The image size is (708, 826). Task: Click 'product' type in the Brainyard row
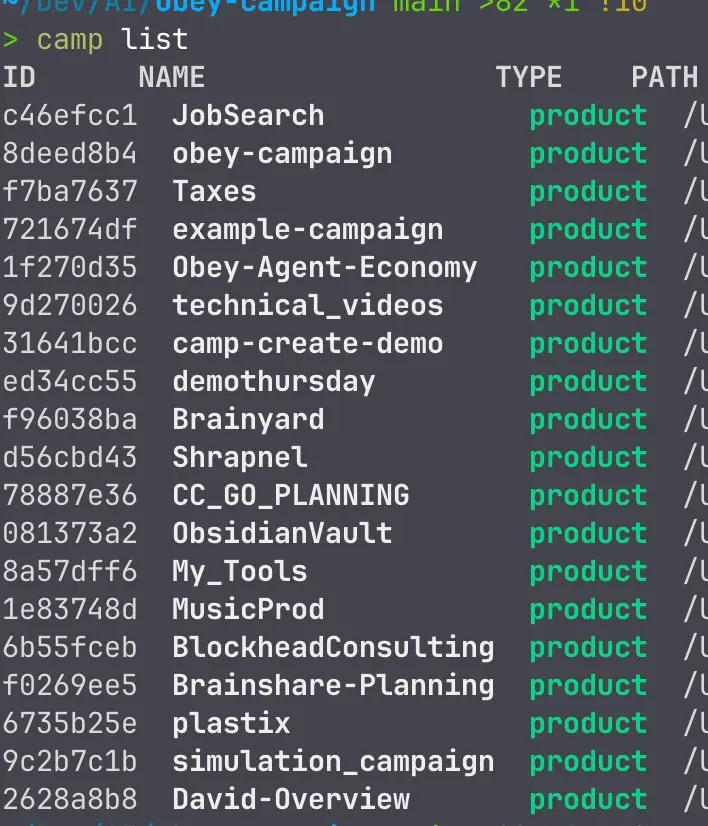588,421
